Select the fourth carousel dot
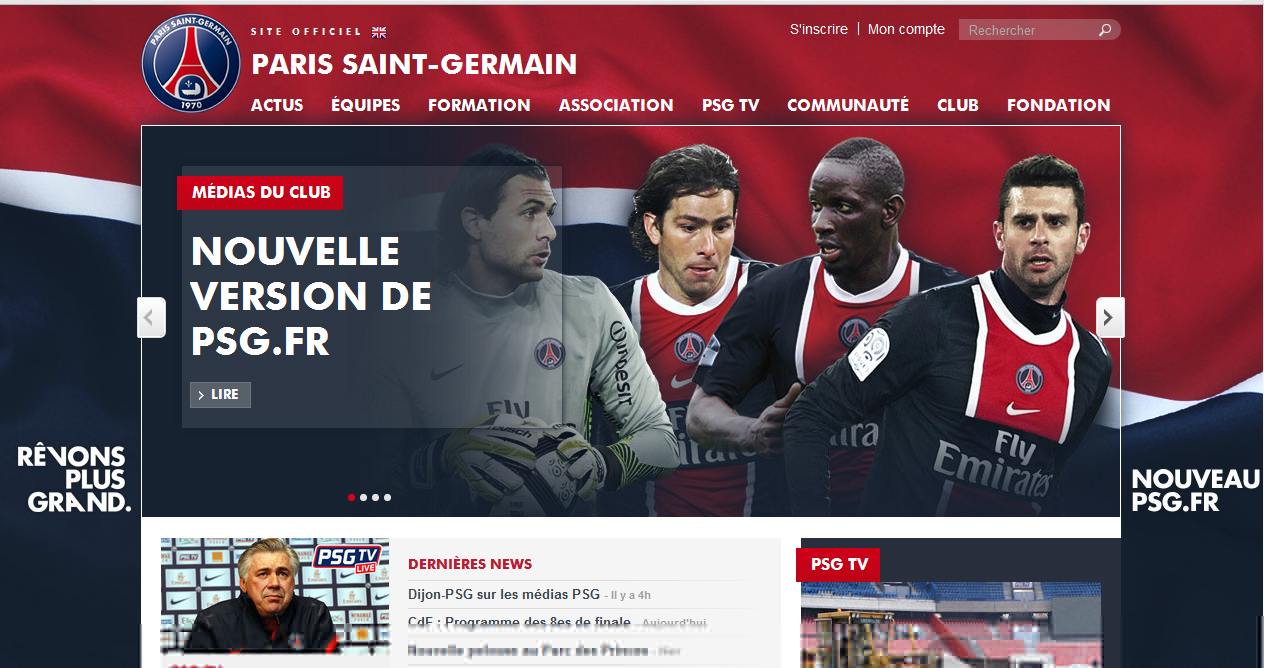 tap(387, 497)
